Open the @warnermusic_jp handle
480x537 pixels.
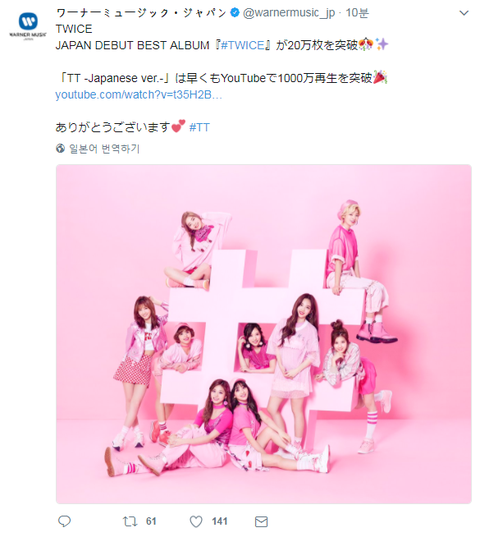(x=289, y=13)
